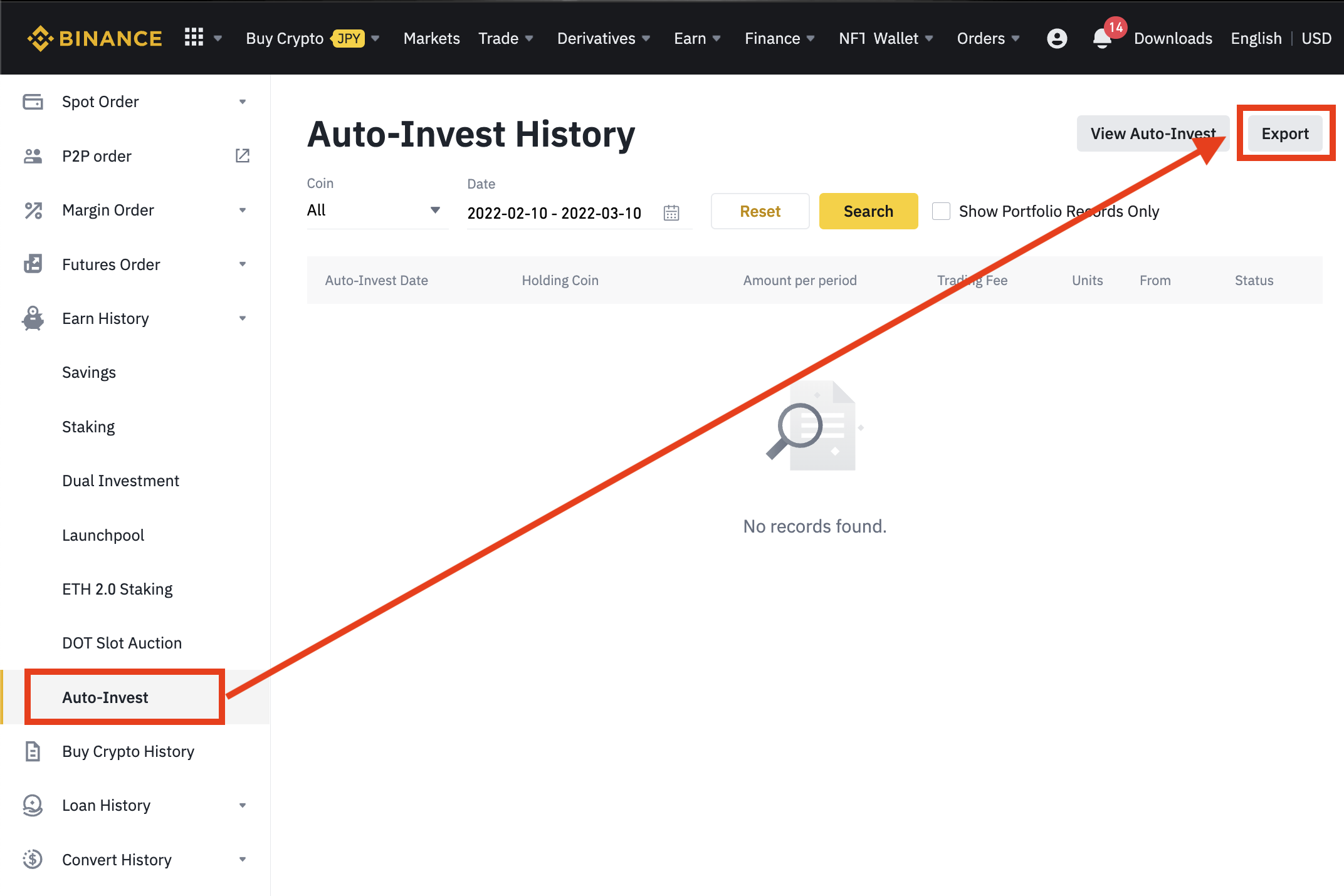This screenshot has width=1344, height=896.
Task: Click the Search button
Action: pyautogui.click(x=867, y=211)
